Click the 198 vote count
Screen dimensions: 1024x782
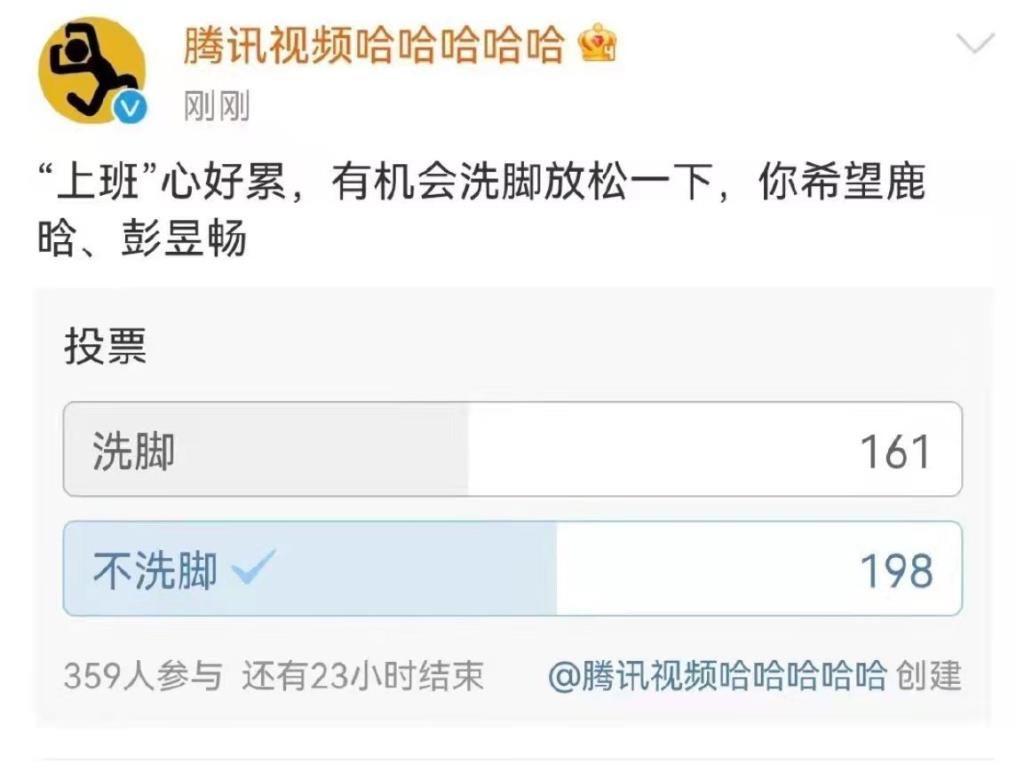895,571
